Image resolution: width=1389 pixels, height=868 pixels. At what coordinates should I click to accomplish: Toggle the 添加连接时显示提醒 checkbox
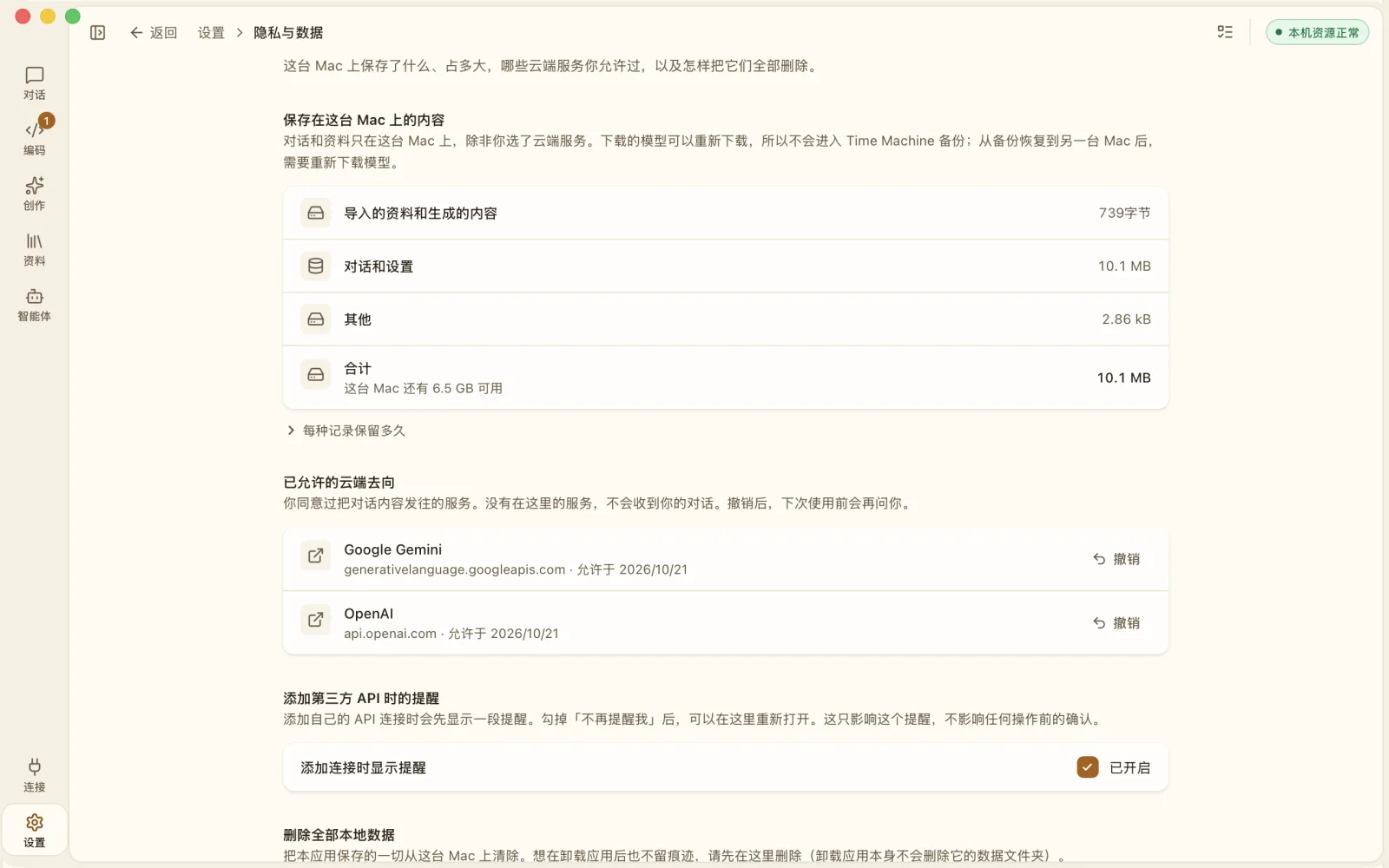coord(1087,767)
